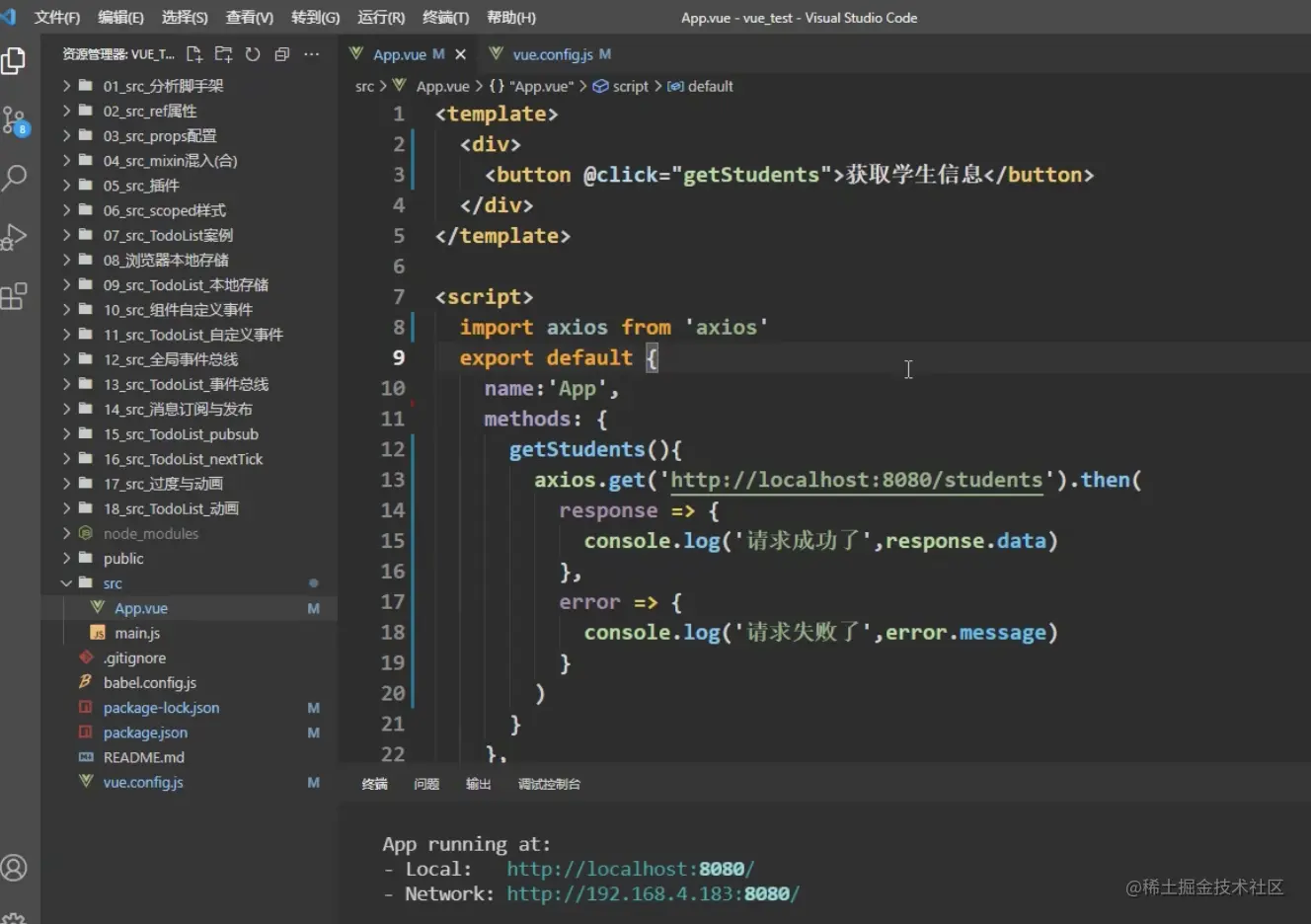This screenshot has width=1311, height=924.
Task: Open the 文件(F) menu
Action: point(57,18)
